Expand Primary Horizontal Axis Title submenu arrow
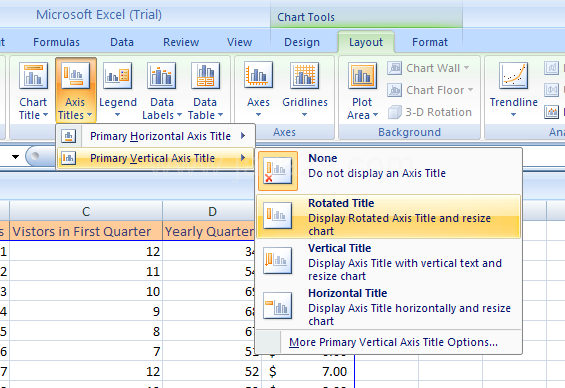565x388 pixels. (x=243, y=136)
